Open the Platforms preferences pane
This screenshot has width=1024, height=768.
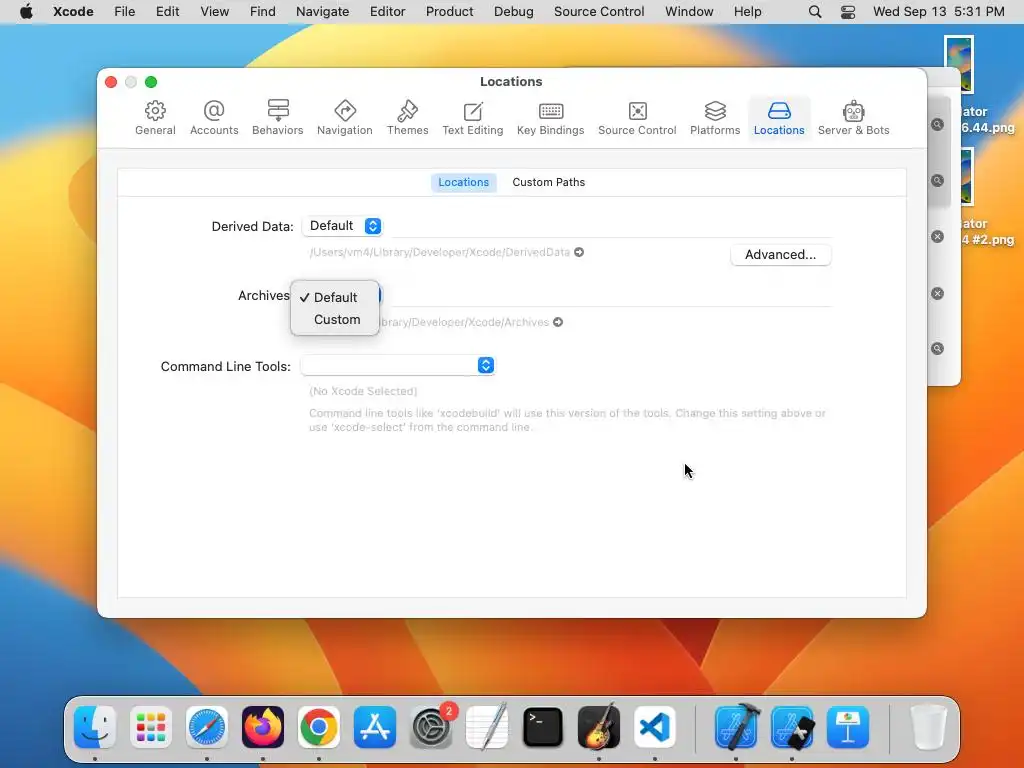715,118
